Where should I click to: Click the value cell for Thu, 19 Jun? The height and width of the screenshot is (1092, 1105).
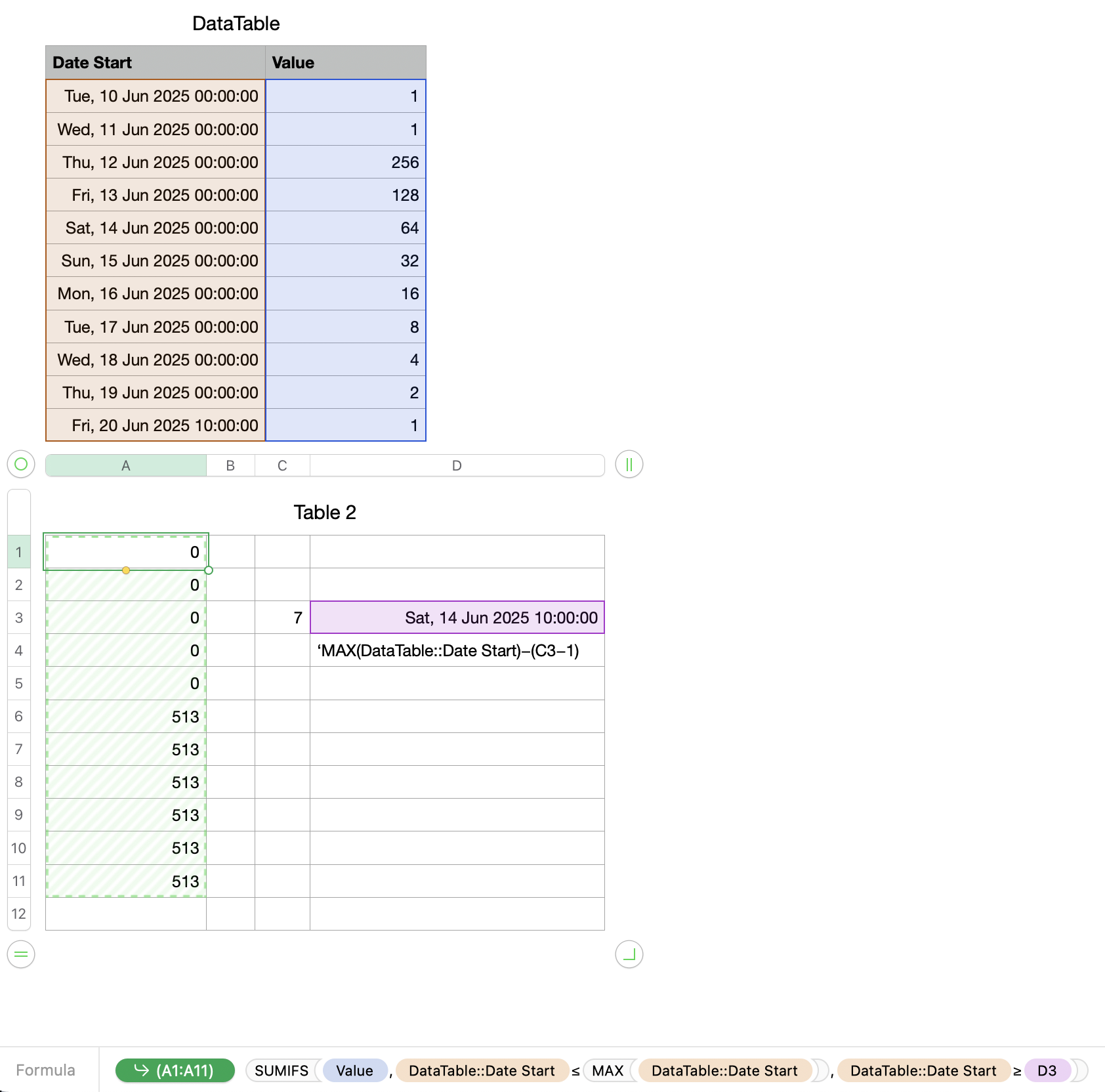[346, 392]
